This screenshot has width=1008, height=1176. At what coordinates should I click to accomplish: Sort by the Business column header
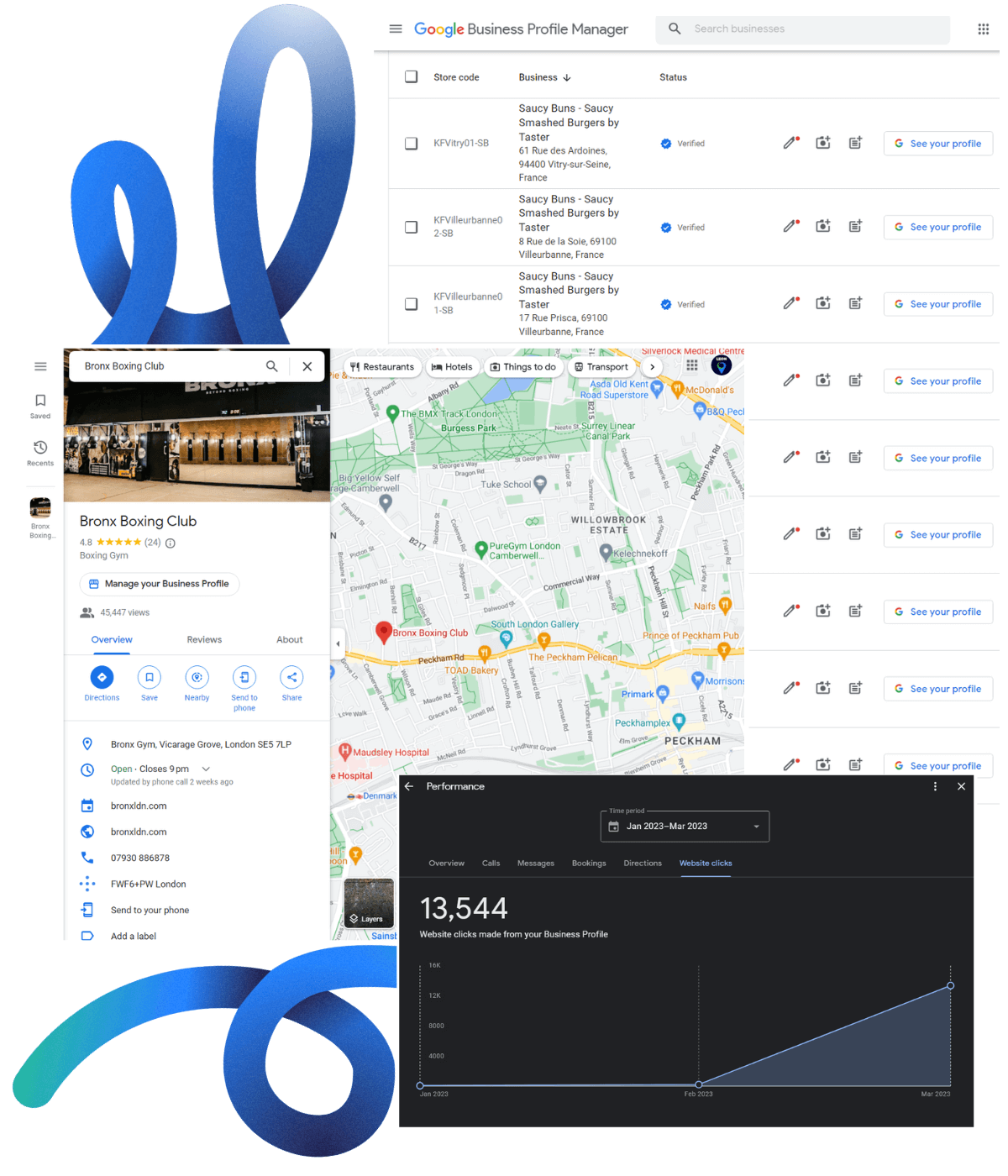coord(544,77)
